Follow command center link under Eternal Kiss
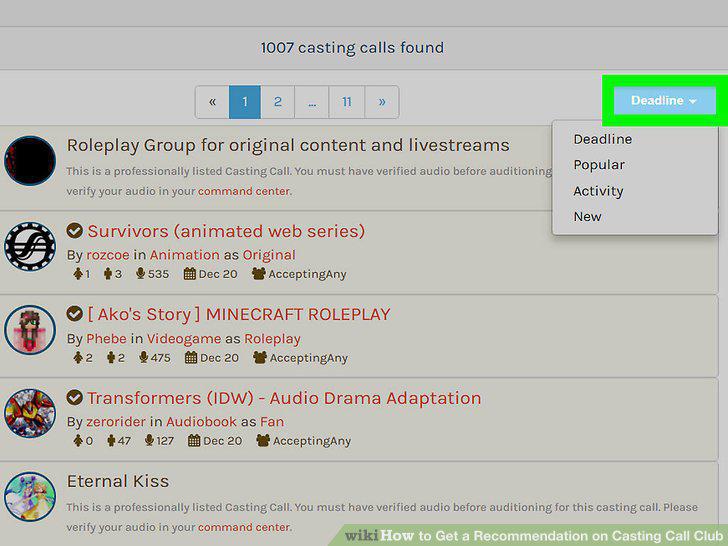The image size is (728, 546). [x=244, y=527]
